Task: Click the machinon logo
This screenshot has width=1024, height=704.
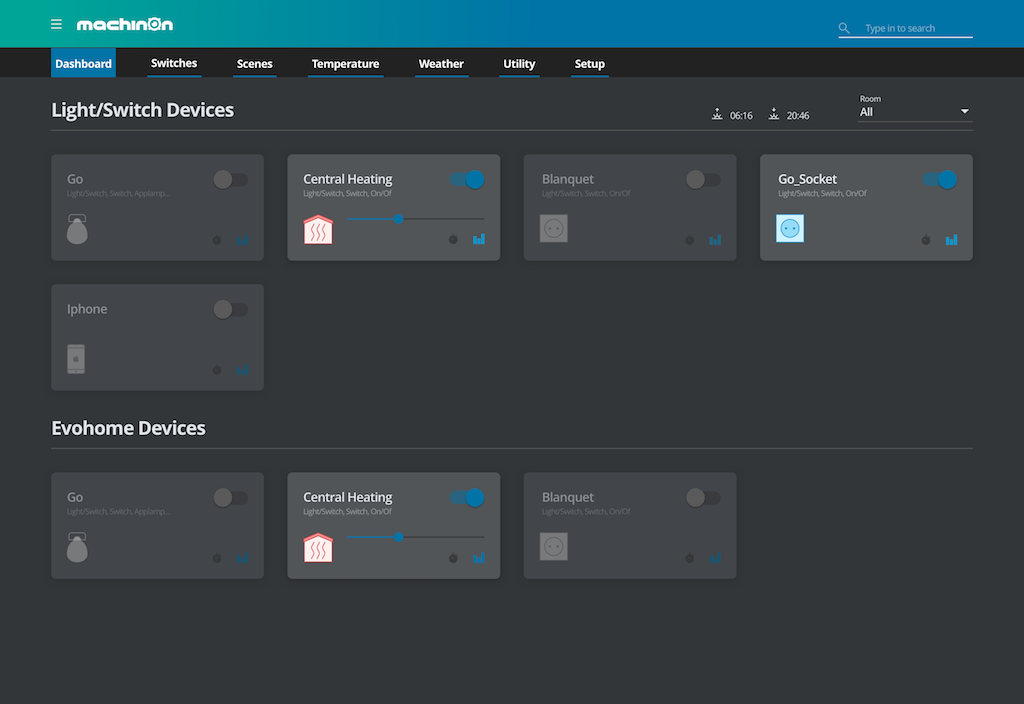Action: [x=125, y=24]
